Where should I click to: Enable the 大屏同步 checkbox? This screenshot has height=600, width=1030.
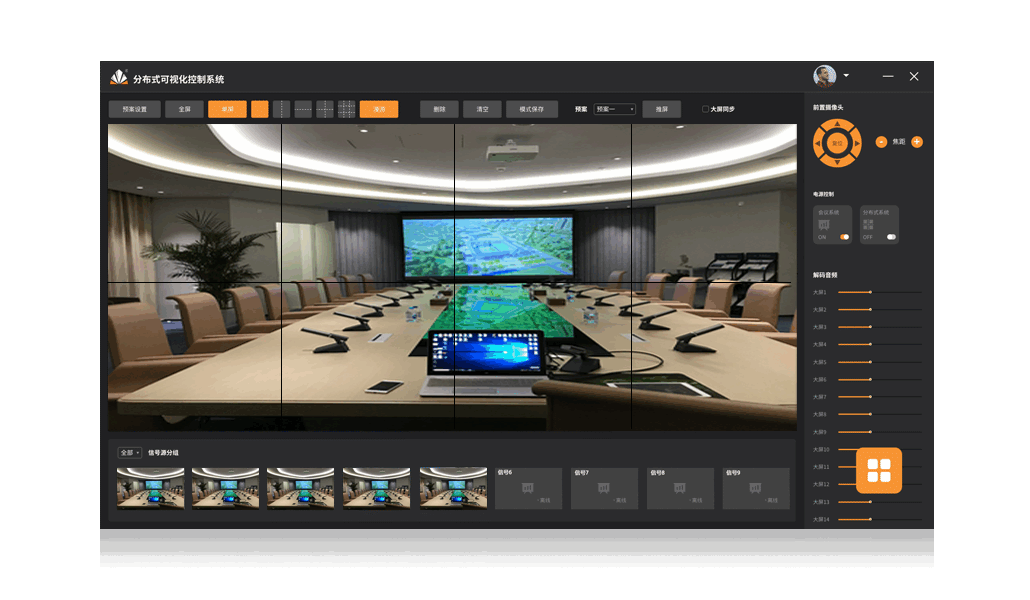705,109
